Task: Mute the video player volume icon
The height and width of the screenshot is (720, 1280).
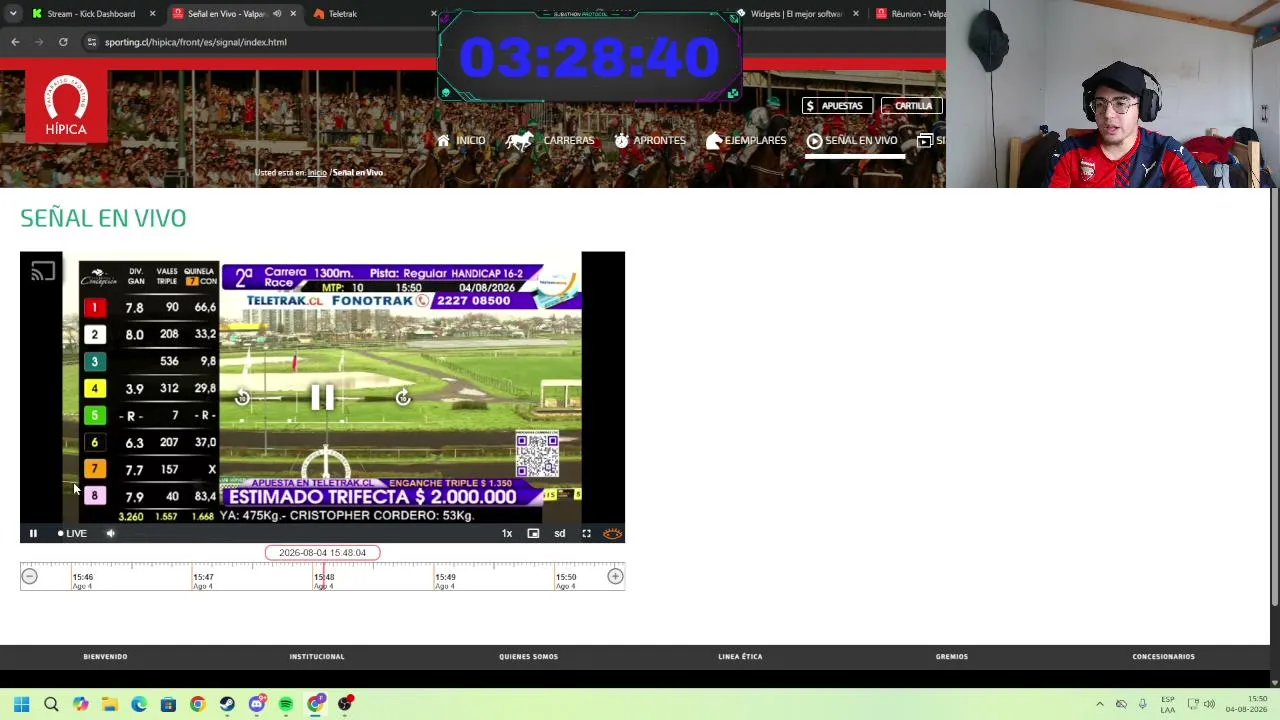Action: (x=111, y=533)
